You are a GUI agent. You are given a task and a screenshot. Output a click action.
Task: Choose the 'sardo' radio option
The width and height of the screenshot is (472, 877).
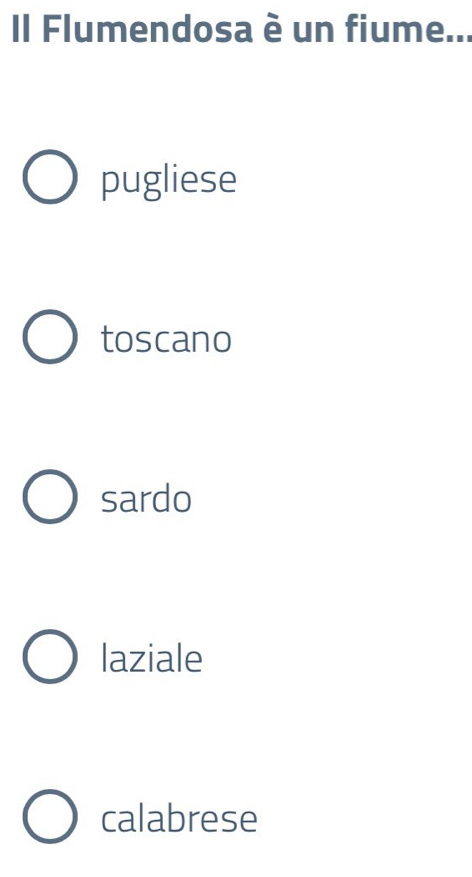pos(50,497)
